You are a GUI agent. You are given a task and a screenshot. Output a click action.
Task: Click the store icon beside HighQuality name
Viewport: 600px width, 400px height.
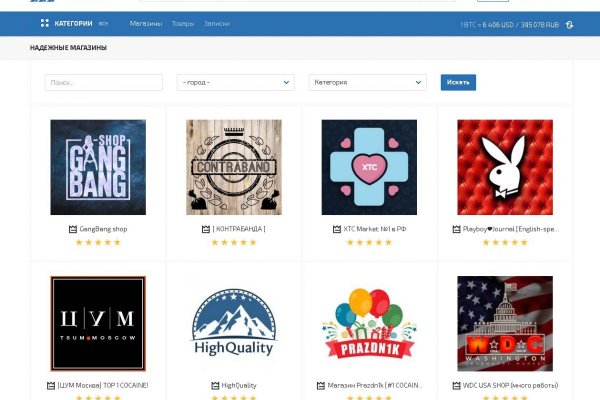click(215, 385)
